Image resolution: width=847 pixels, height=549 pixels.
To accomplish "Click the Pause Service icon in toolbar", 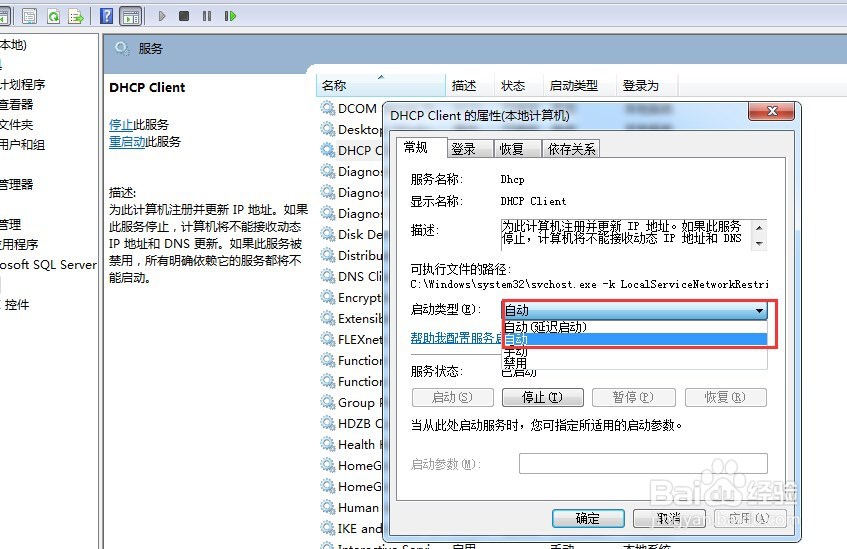I will [207, 16].
